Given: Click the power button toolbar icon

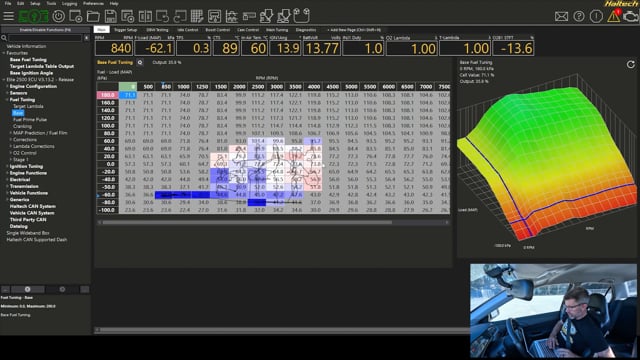Looking at the screenshot, I should click(59, 16).
